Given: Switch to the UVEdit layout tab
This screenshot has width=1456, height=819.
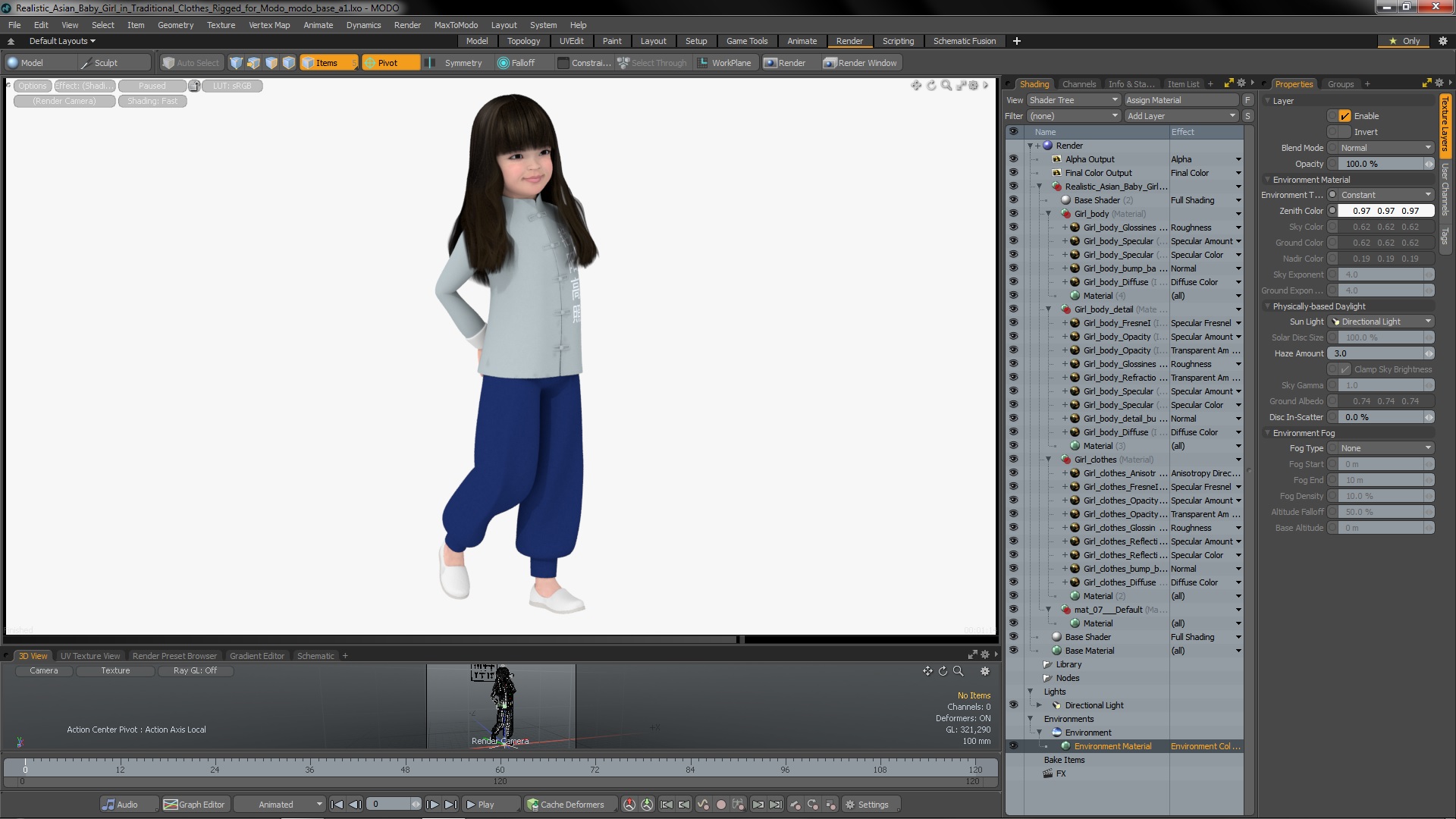Looking at the screenshot, I should pyautogui.click(x=571, y=41).
